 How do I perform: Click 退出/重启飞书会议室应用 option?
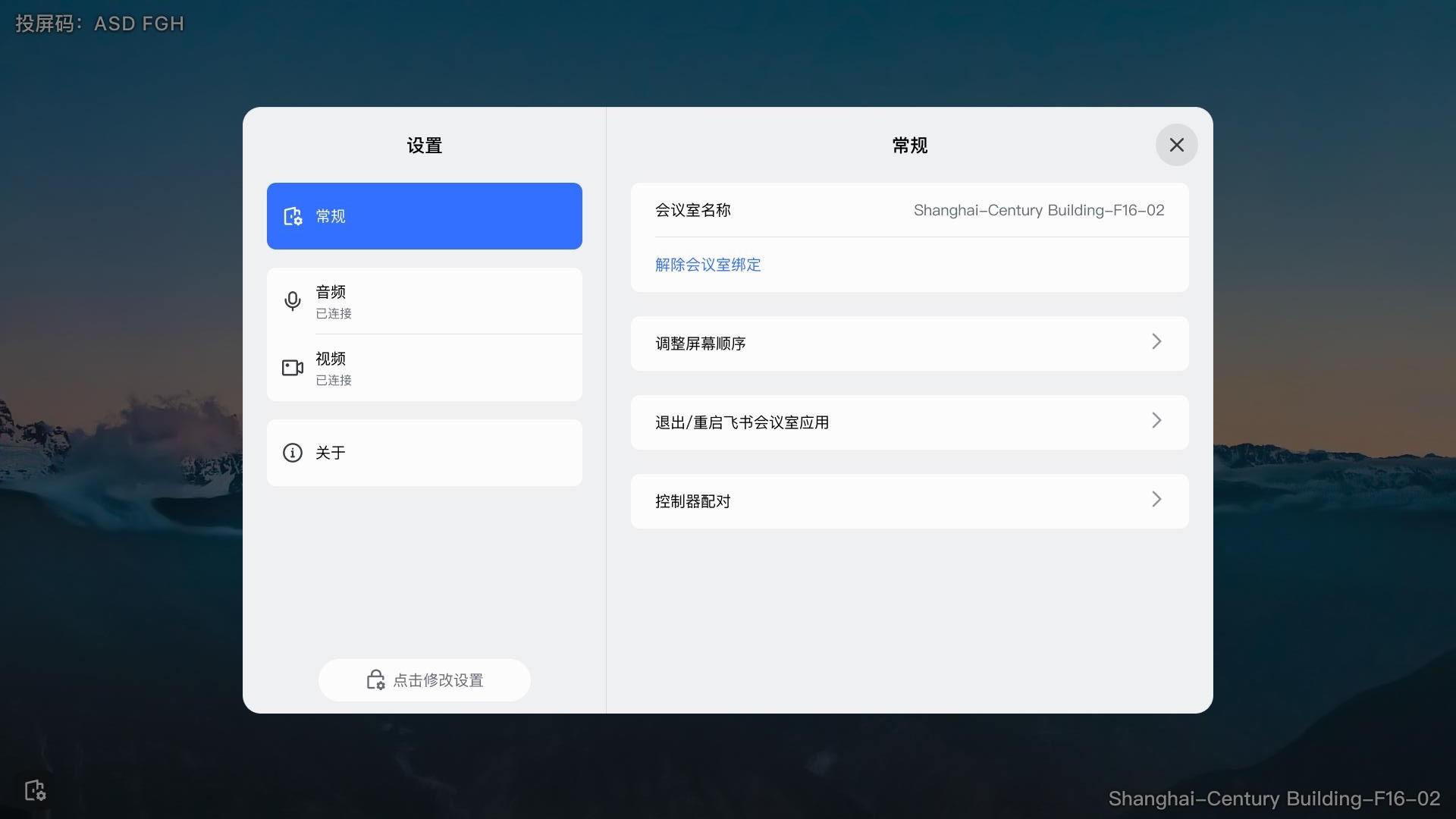909,422
